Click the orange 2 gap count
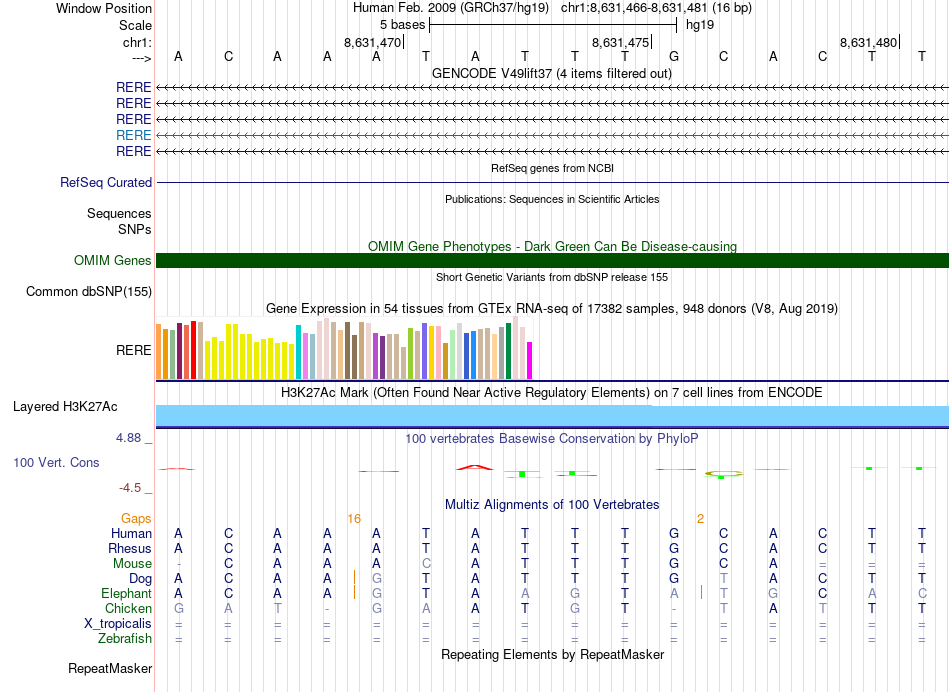The image size is (950, 692). click(700, 518)
